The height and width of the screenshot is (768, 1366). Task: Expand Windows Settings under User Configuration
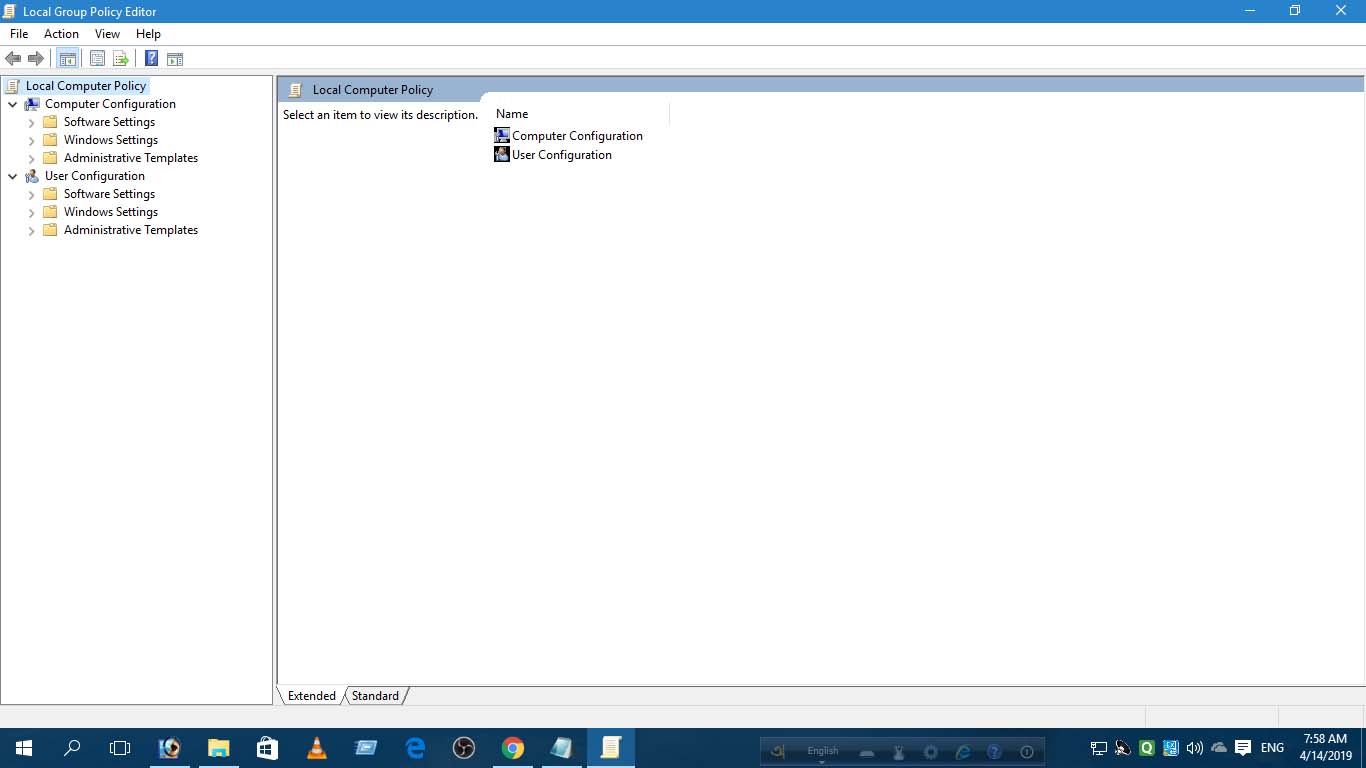(31, 212)
